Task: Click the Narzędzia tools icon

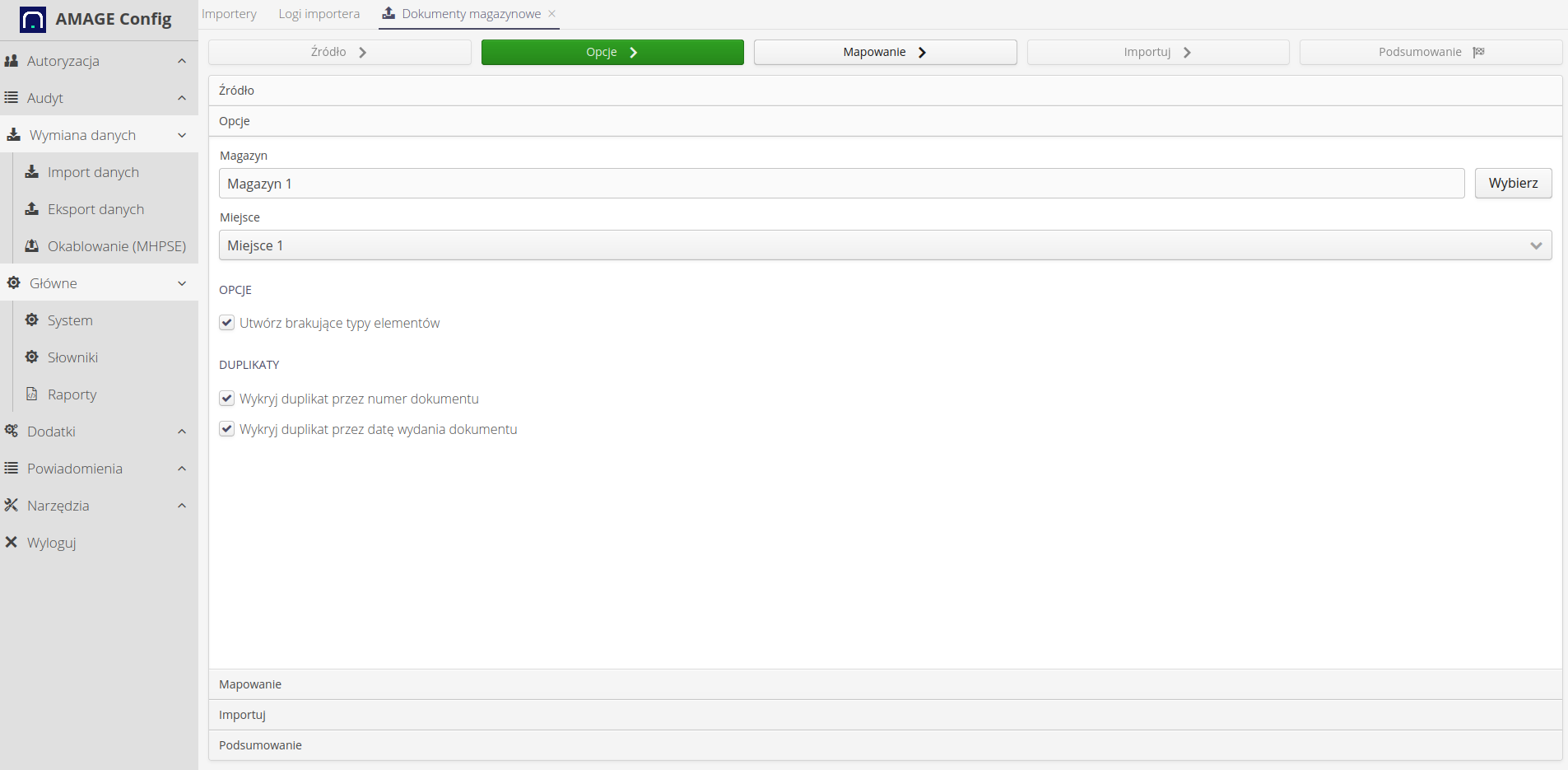Action: tap(12, 506)
